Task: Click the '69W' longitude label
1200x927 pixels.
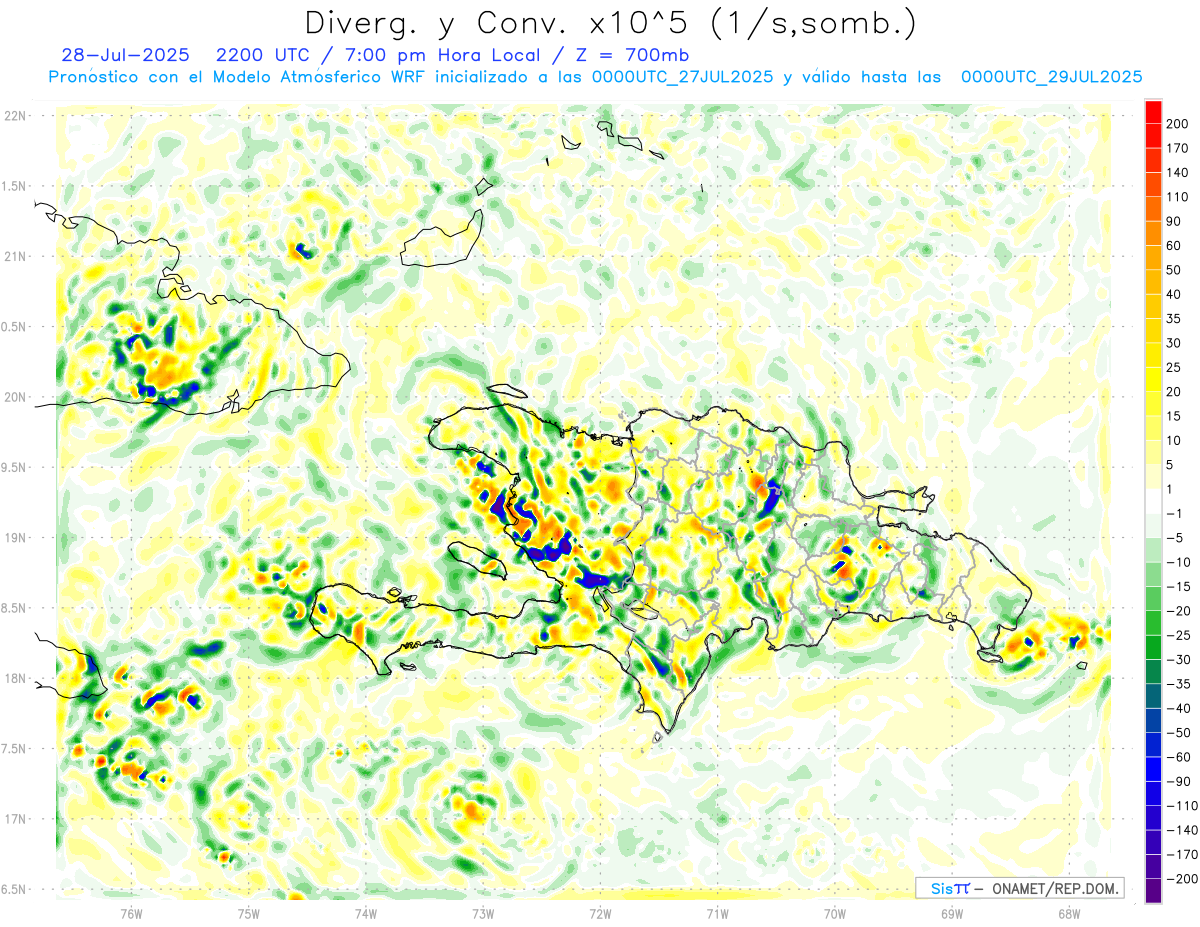Action: coord(951,913)
